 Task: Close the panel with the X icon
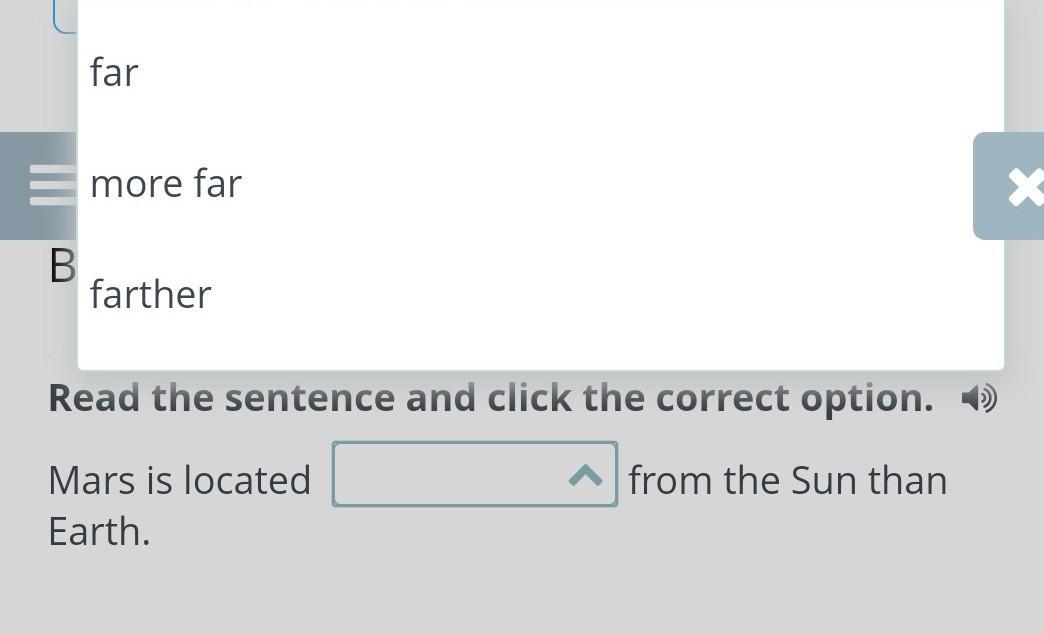1025,186
